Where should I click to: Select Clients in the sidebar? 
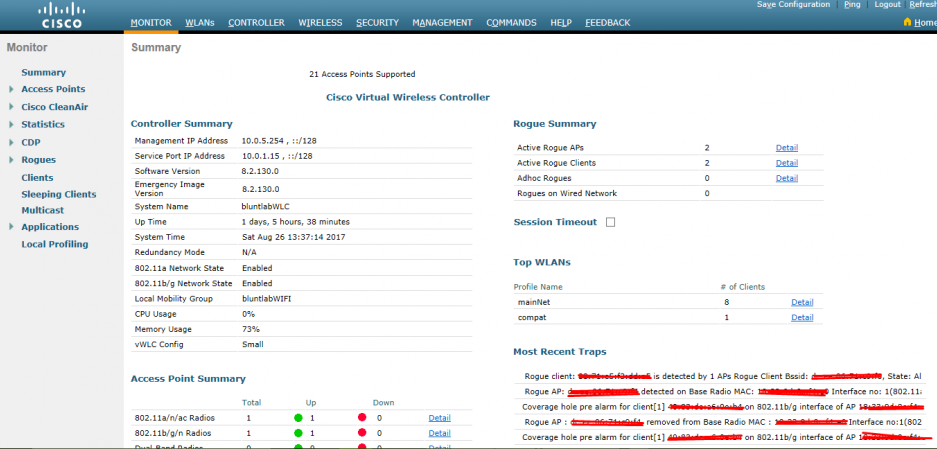tap(37, 178)
